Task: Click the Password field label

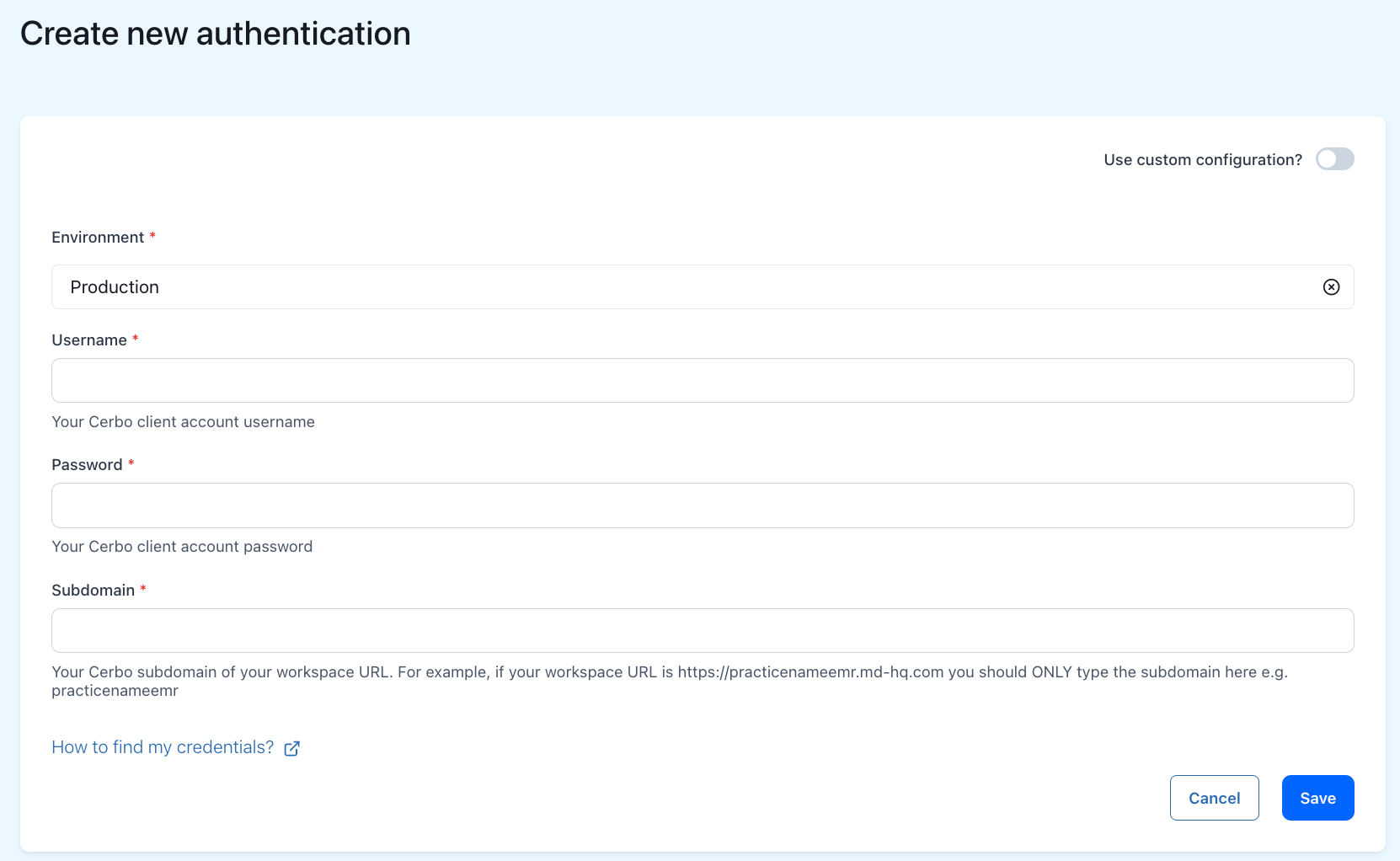Action: [87, 465]
